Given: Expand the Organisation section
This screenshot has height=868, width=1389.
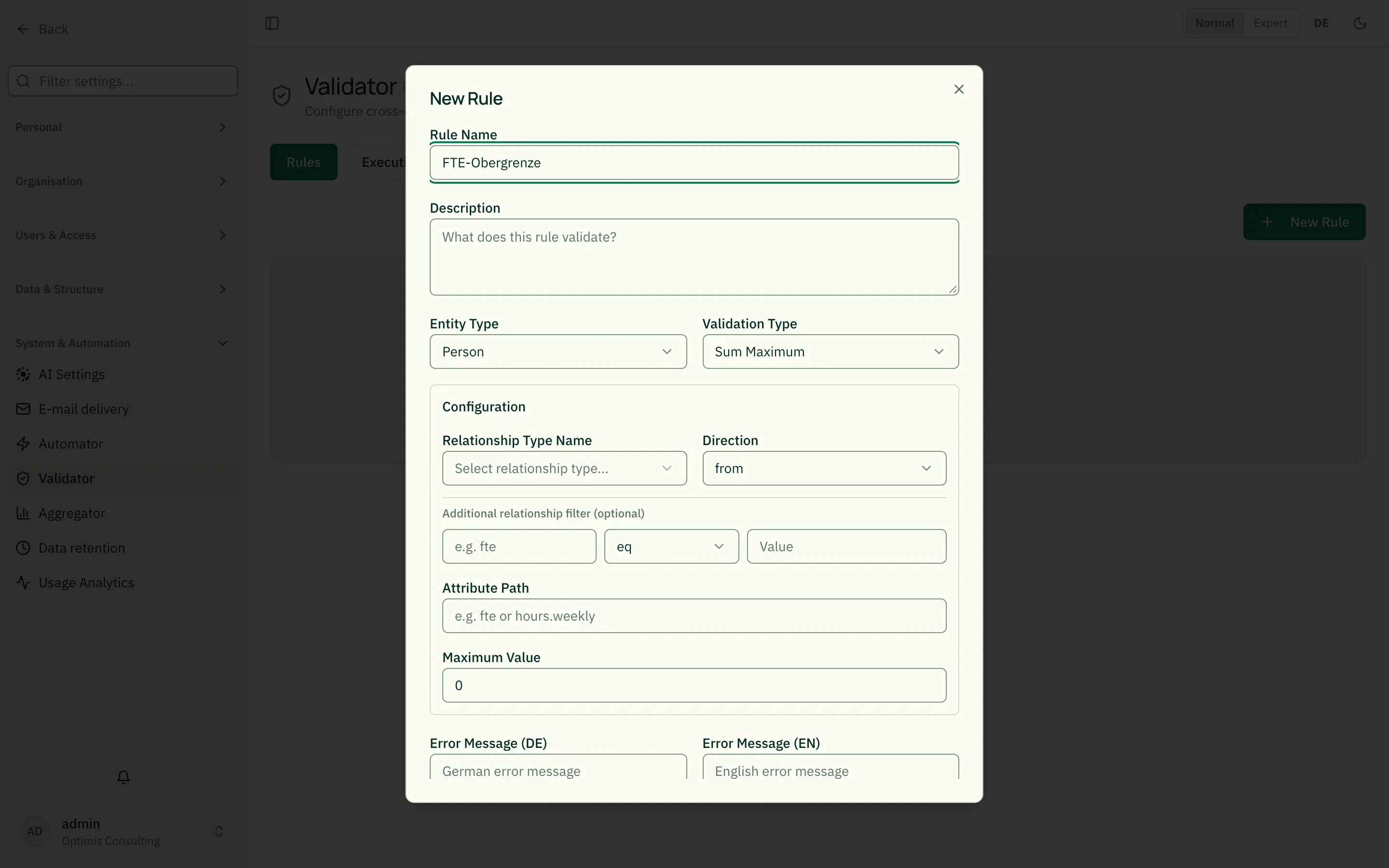Looking at the screenshot, I should tap(123, 181).
